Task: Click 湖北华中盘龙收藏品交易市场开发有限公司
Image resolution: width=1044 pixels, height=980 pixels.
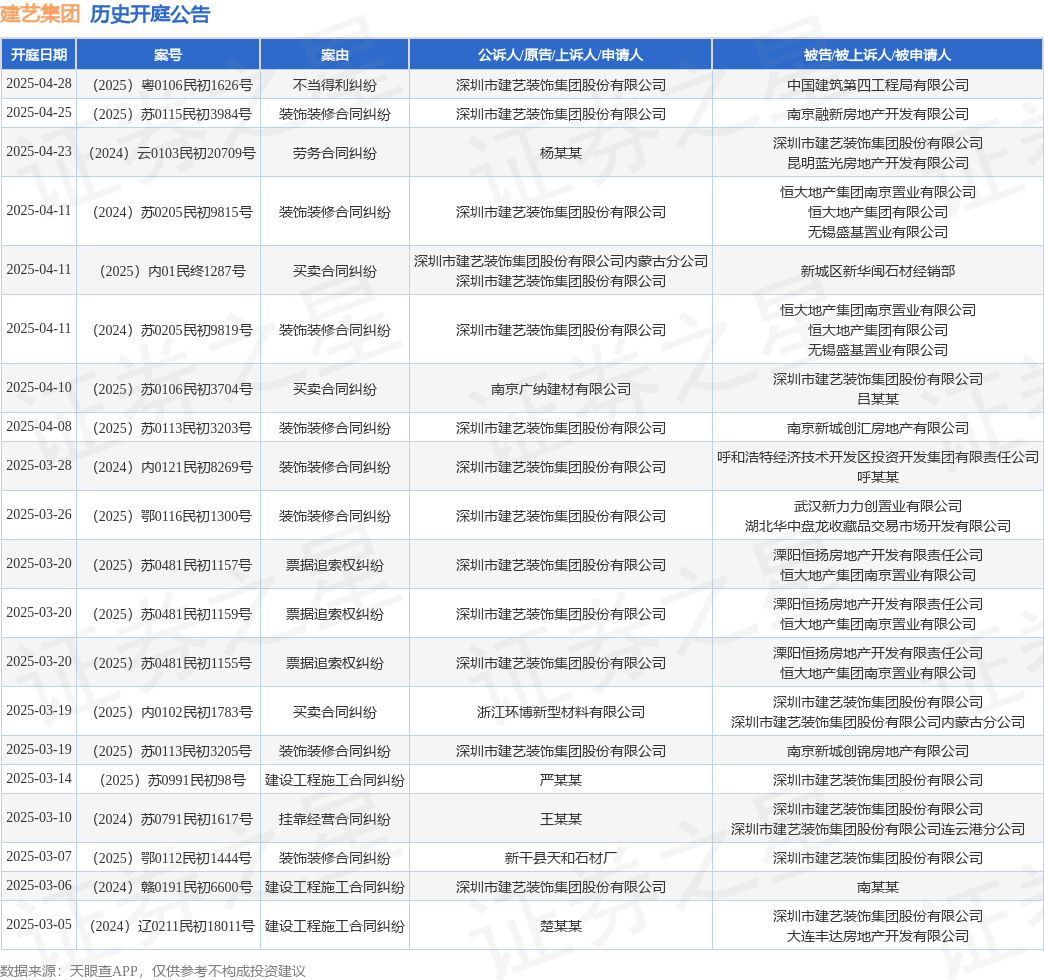Action: tap(878, 527)
